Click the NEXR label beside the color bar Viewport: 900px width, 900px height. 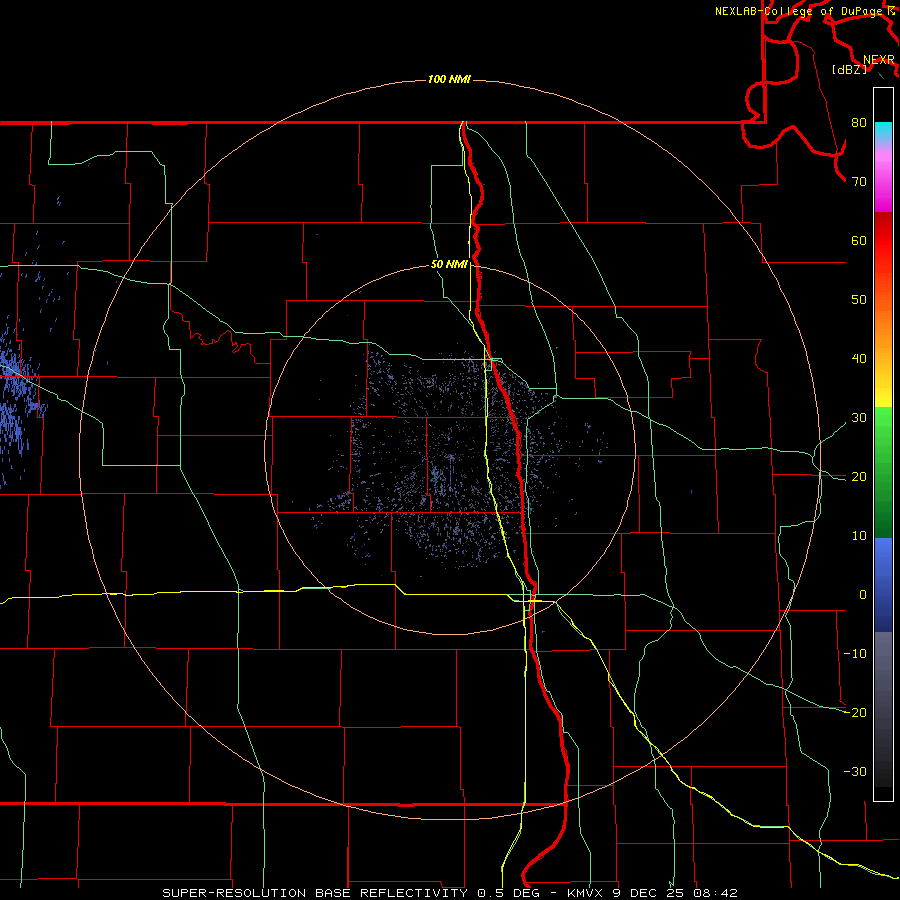879,60
